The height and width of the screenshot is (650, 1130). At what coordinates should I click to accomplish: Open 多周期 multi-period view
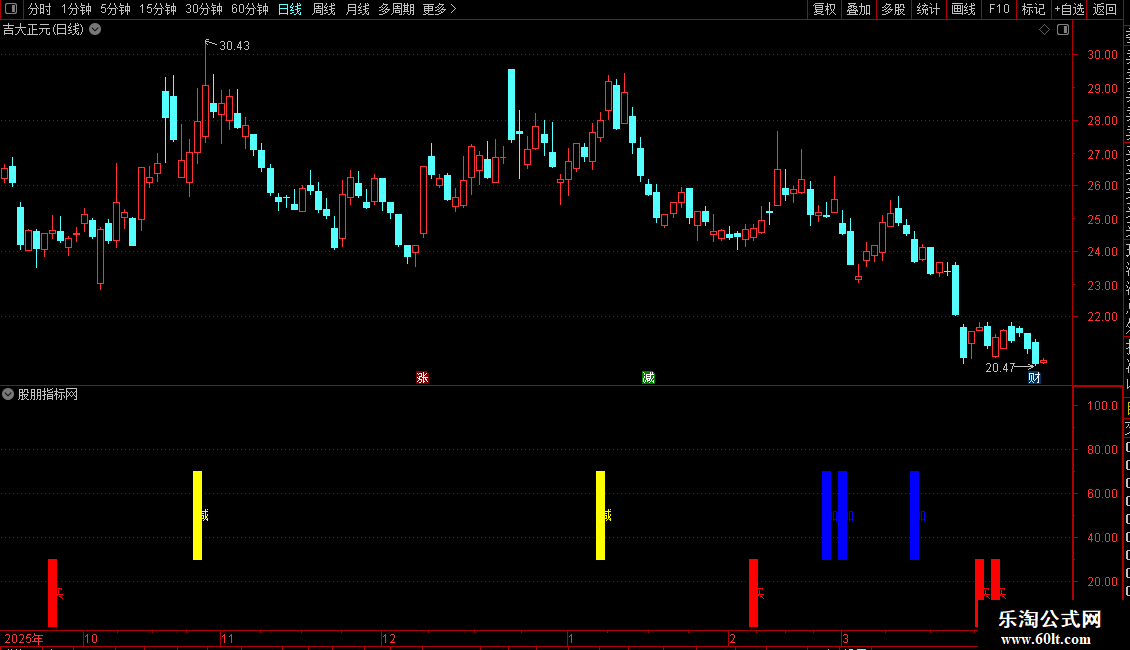[396, 9]
